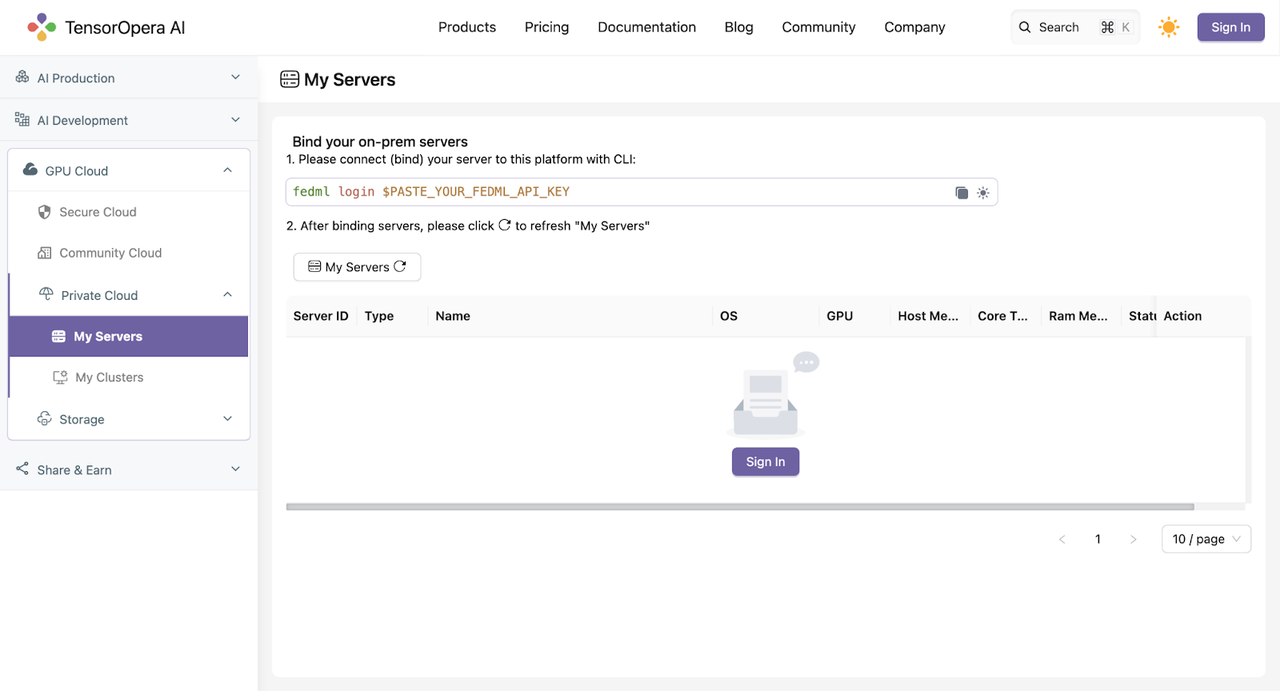The image size is (1280, 691).
Task: Click the Share & Earn share icon
Action: [x=22, y=469]
